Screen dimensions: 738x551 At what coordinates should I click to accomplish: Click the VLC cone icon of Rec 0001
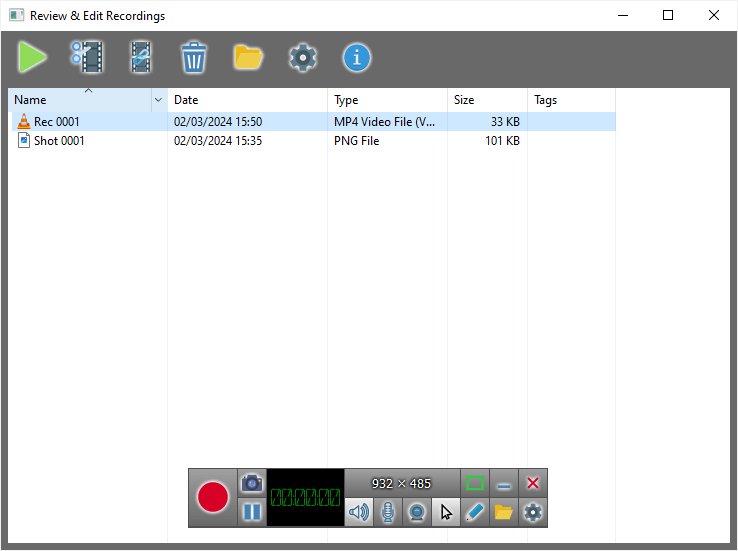click(24, 121)
